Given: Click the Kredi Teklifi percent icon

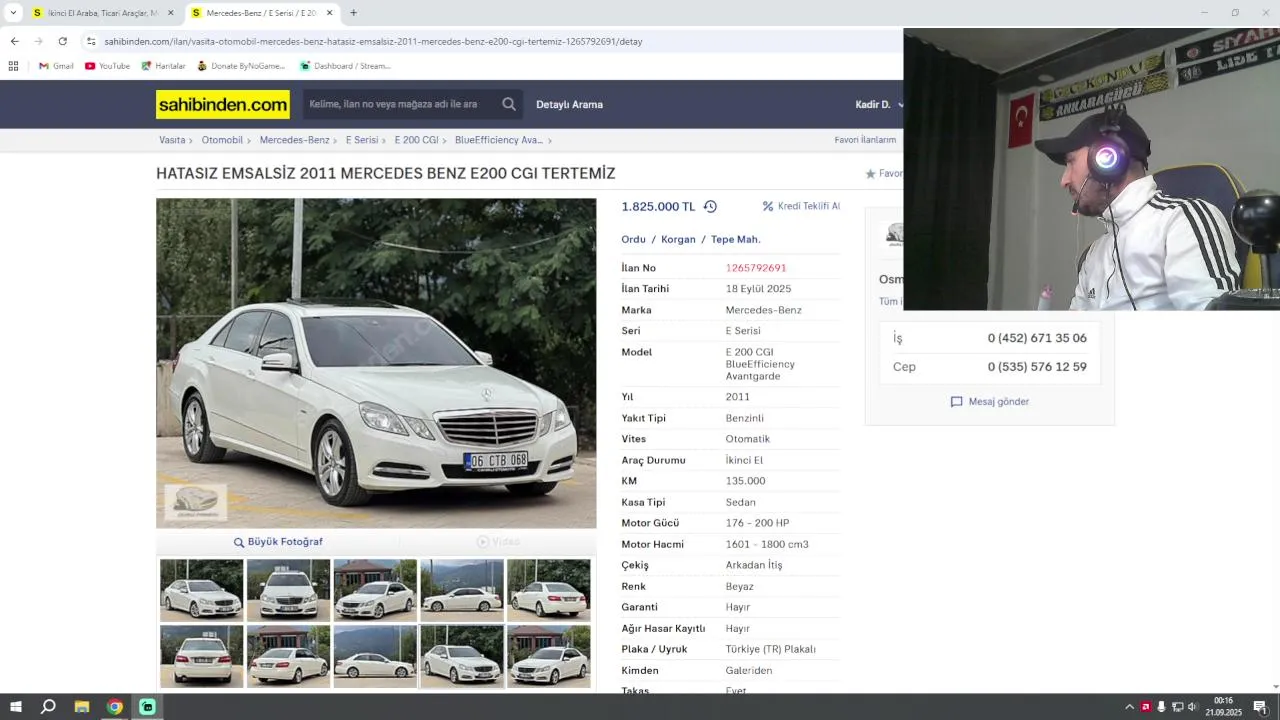Looking at the screenshot, I should point(768,206).
